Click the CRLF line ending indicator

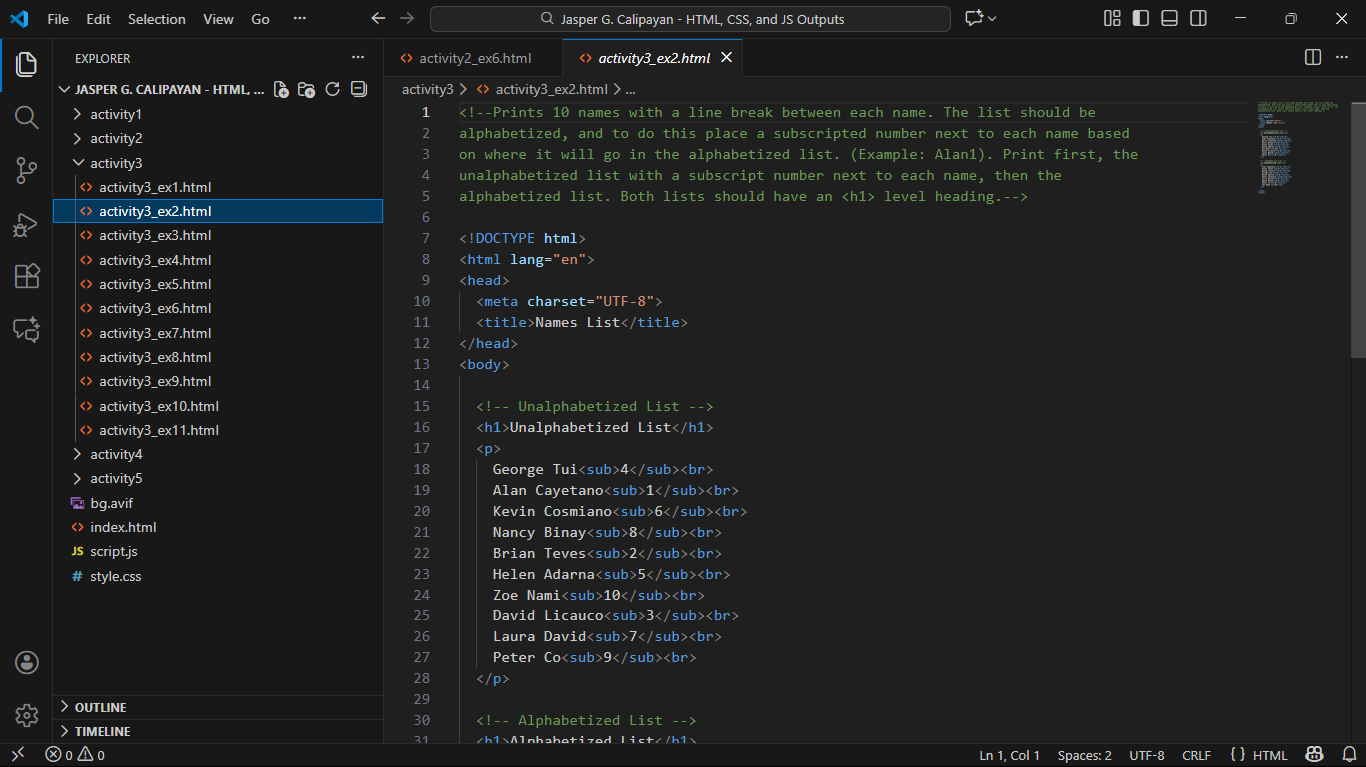tap(1196, 755)
